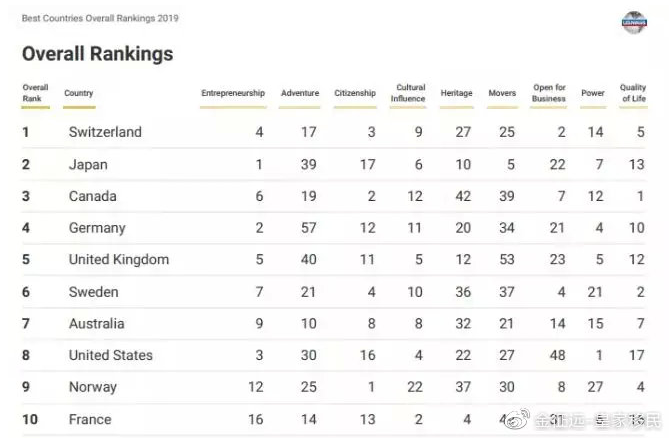The width and height of the screenshot is (671, 438).
Task: Click the Overall Rankings heading
Action: coord(97,54)
